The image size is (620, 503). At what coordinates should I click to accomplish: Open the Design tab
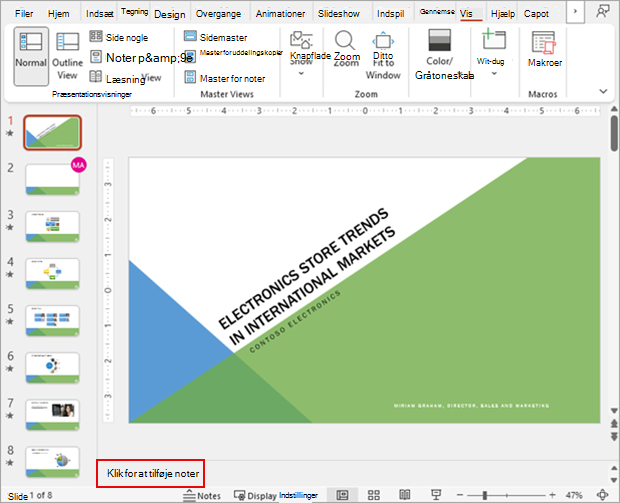tap(170, 14)
